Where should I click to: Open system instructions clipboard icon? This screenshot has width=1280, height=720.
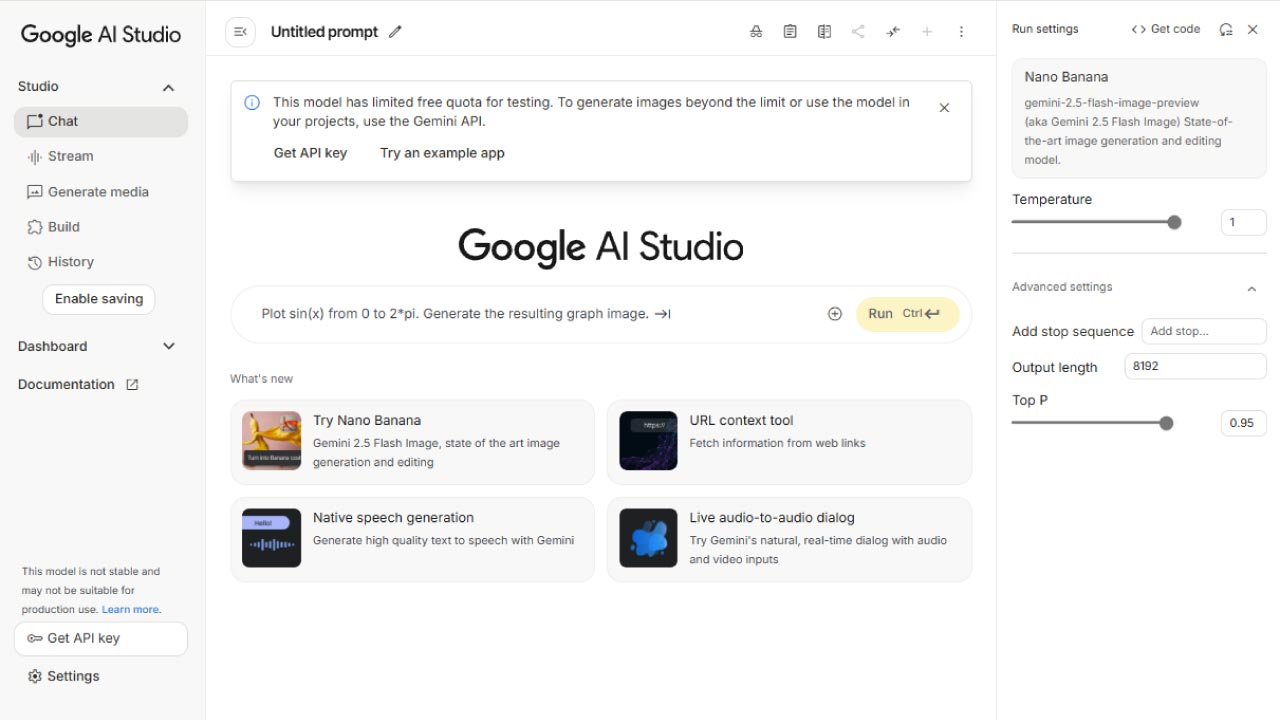point(790,32)
